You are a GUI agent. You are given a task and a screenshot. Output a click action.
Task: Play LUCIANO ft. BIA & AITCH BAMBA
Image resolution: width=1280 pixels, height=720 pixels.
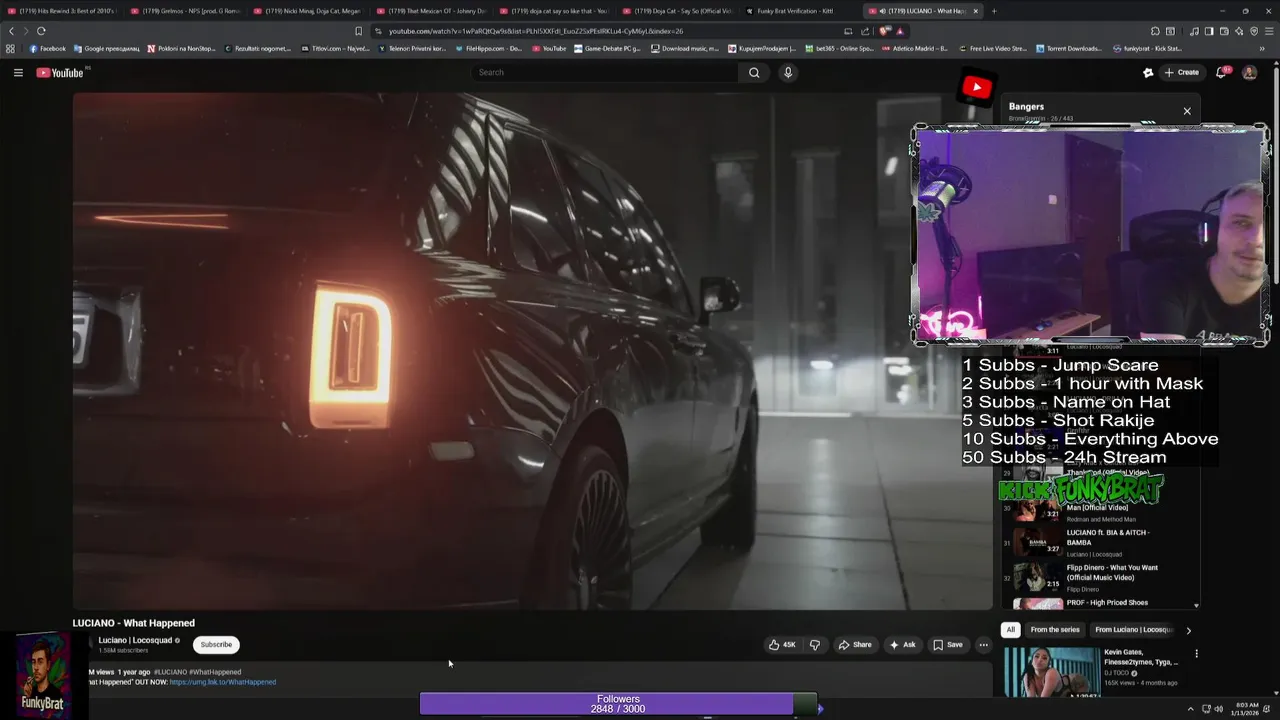point(1098,542)
